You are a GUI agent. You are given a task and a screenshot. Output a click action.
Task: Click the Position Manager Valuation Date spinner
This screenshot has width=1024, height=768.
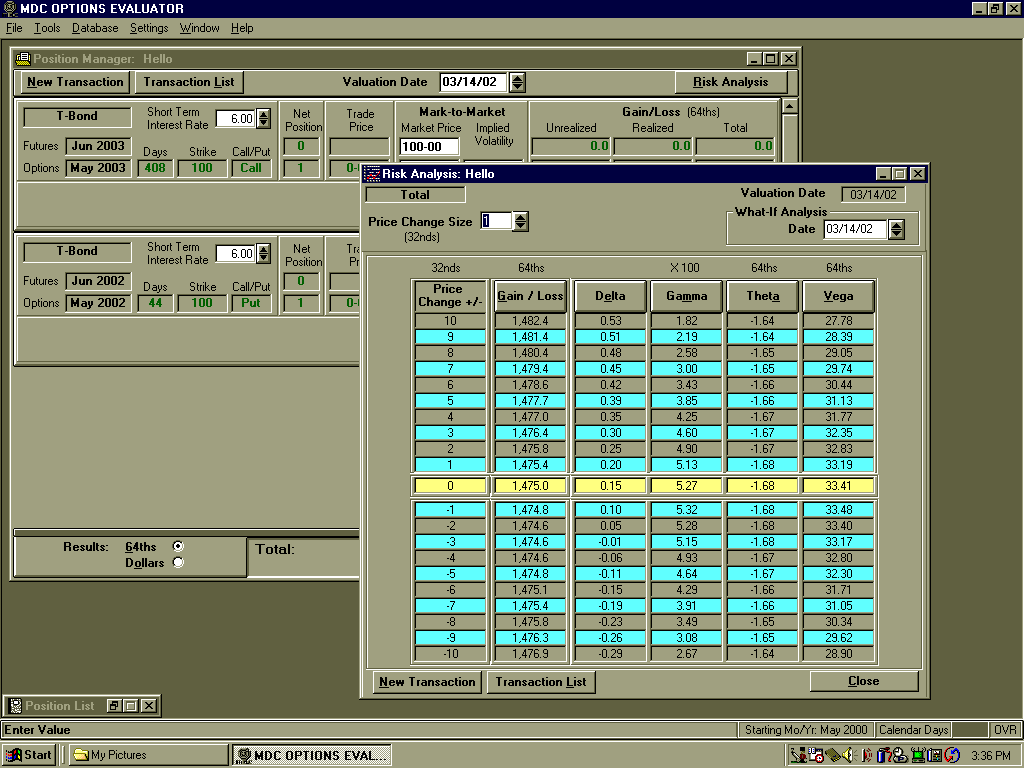pyautogui.click(x=517, y=82)
